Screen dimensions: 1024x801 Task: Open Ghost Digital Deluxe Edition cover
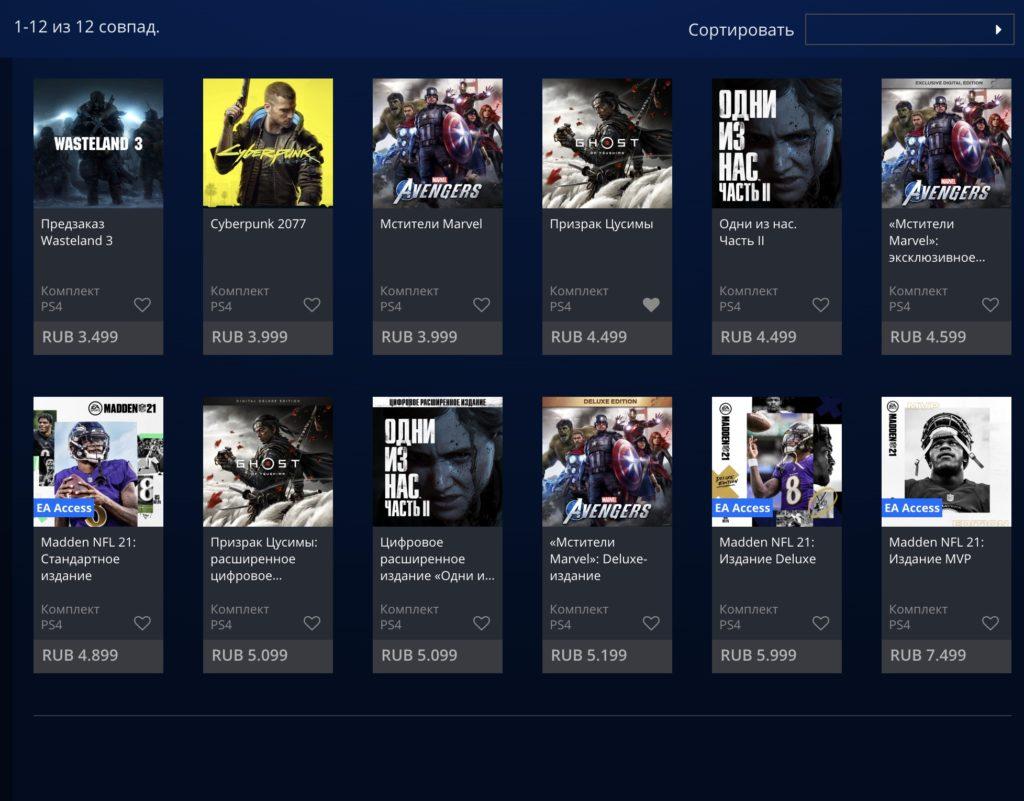pyautogui.click(x=268, y=462)
